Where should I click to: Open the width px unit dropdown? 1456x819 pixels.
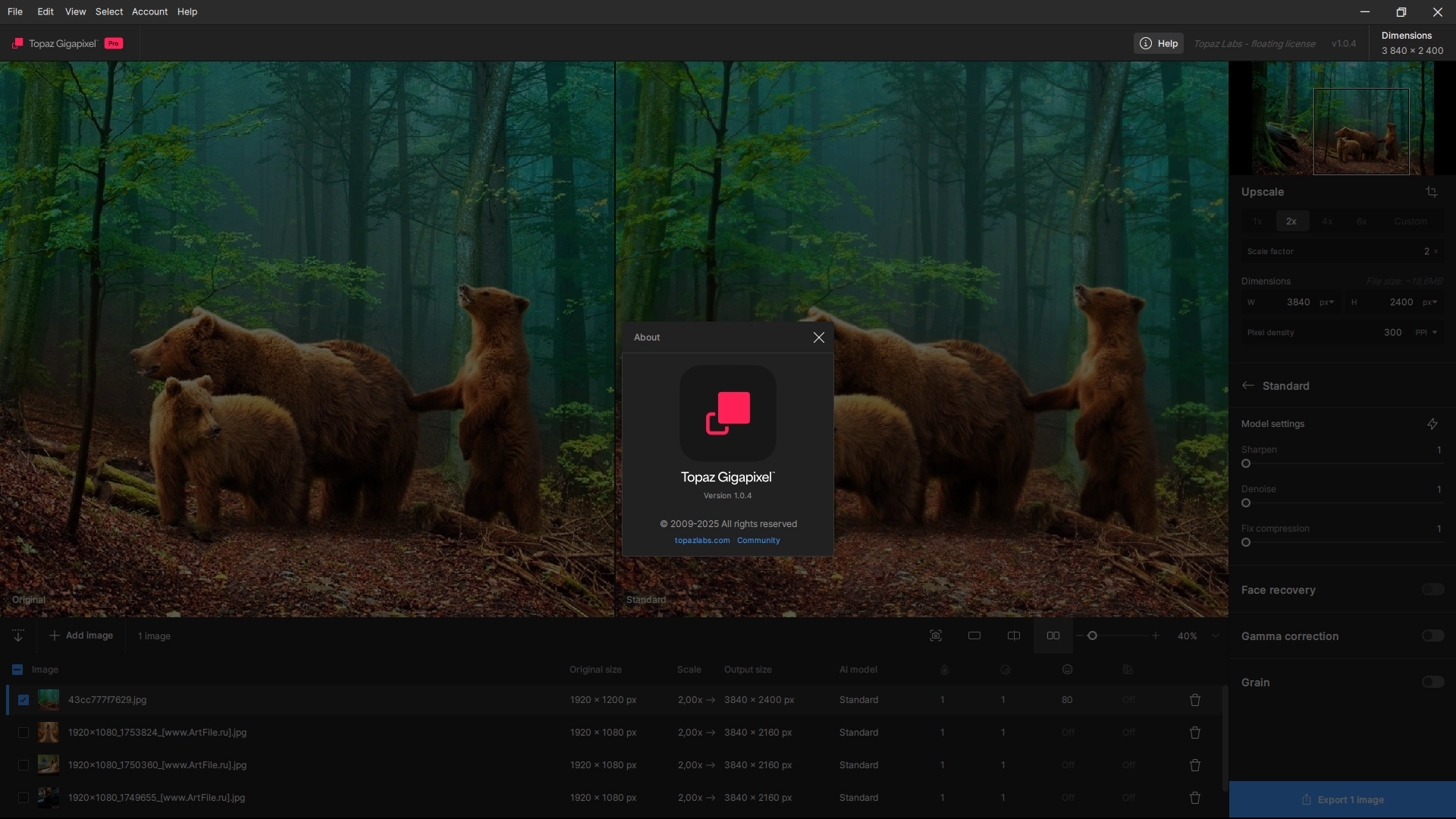coord(1326,303)
